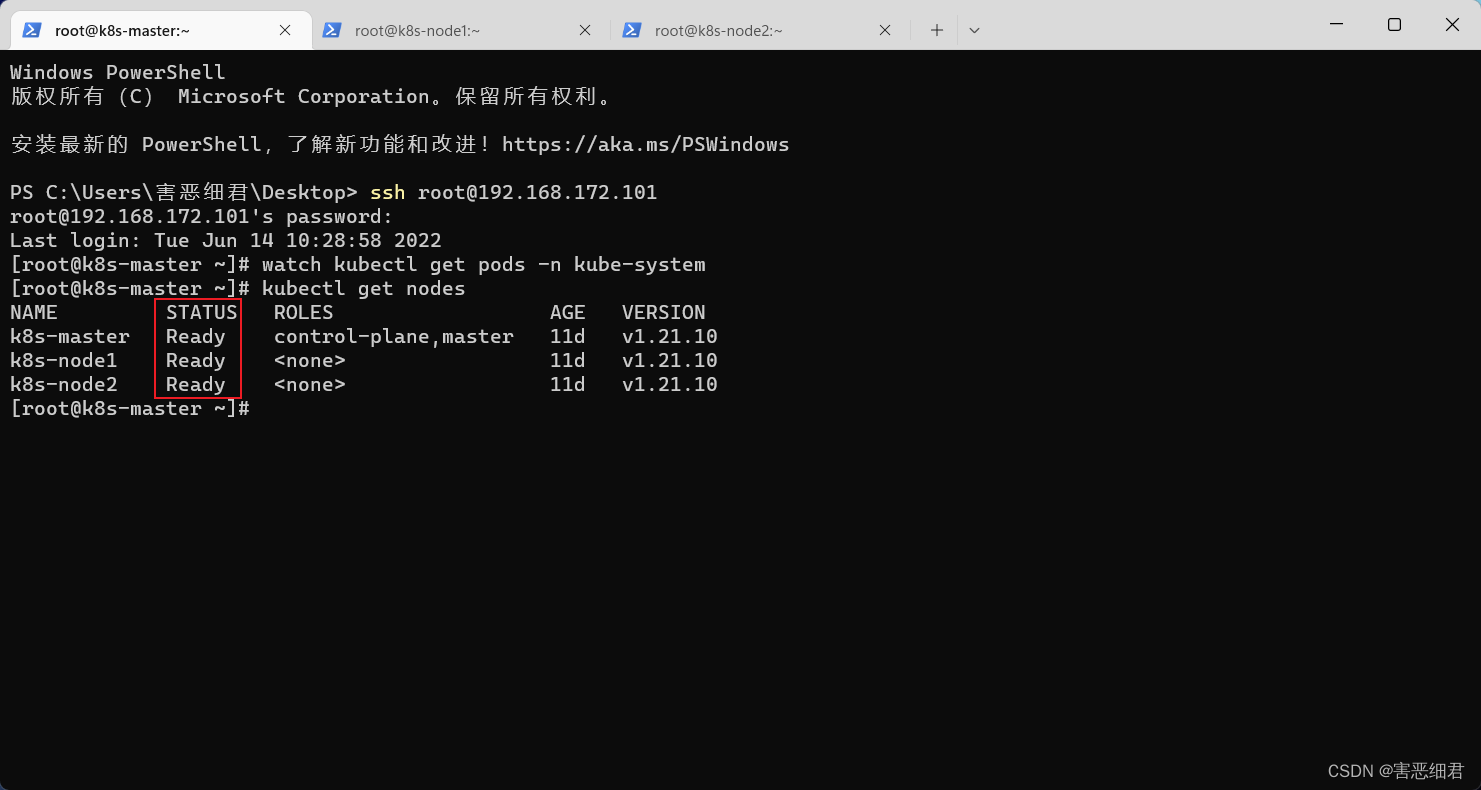The image size is (1481, 790).
Task: Click the ssh root@192.168.172.101 command
Action: click(x=514, y=192)
